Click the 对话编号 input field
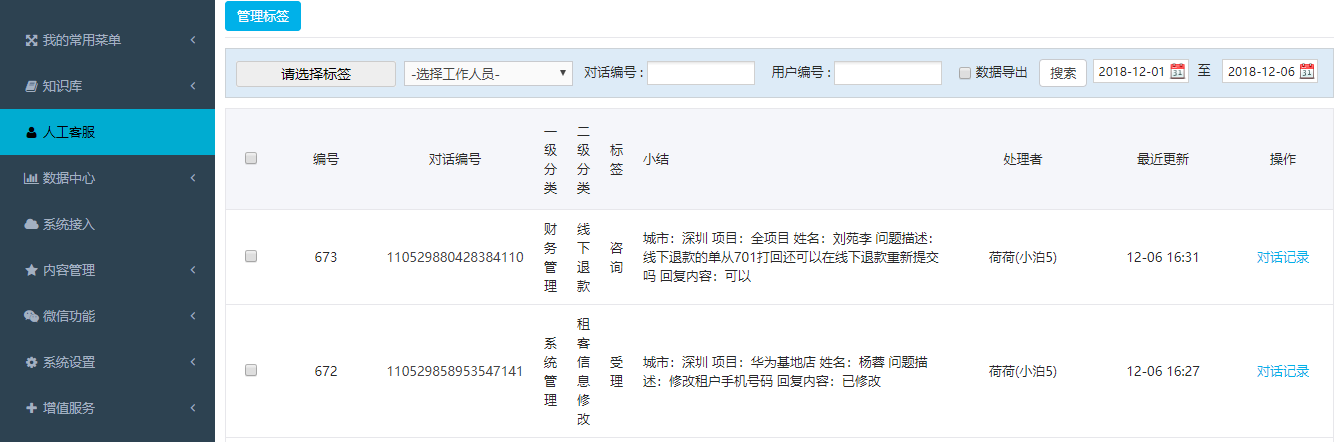Image resolution: width=1337 pixels, height=442 pixels. point(700,73)
